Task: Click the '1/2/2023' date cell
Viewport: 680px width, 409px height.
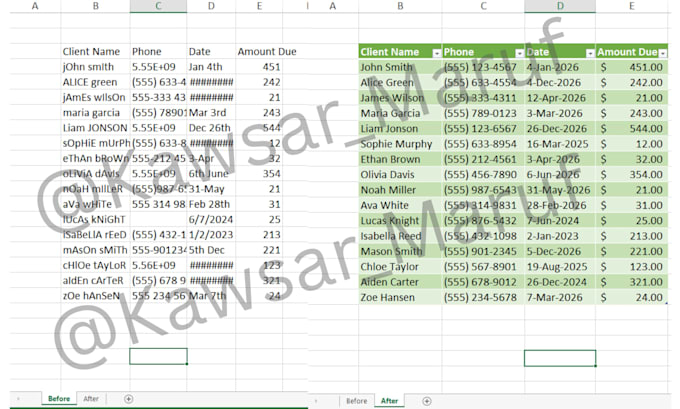Action: 211,235
